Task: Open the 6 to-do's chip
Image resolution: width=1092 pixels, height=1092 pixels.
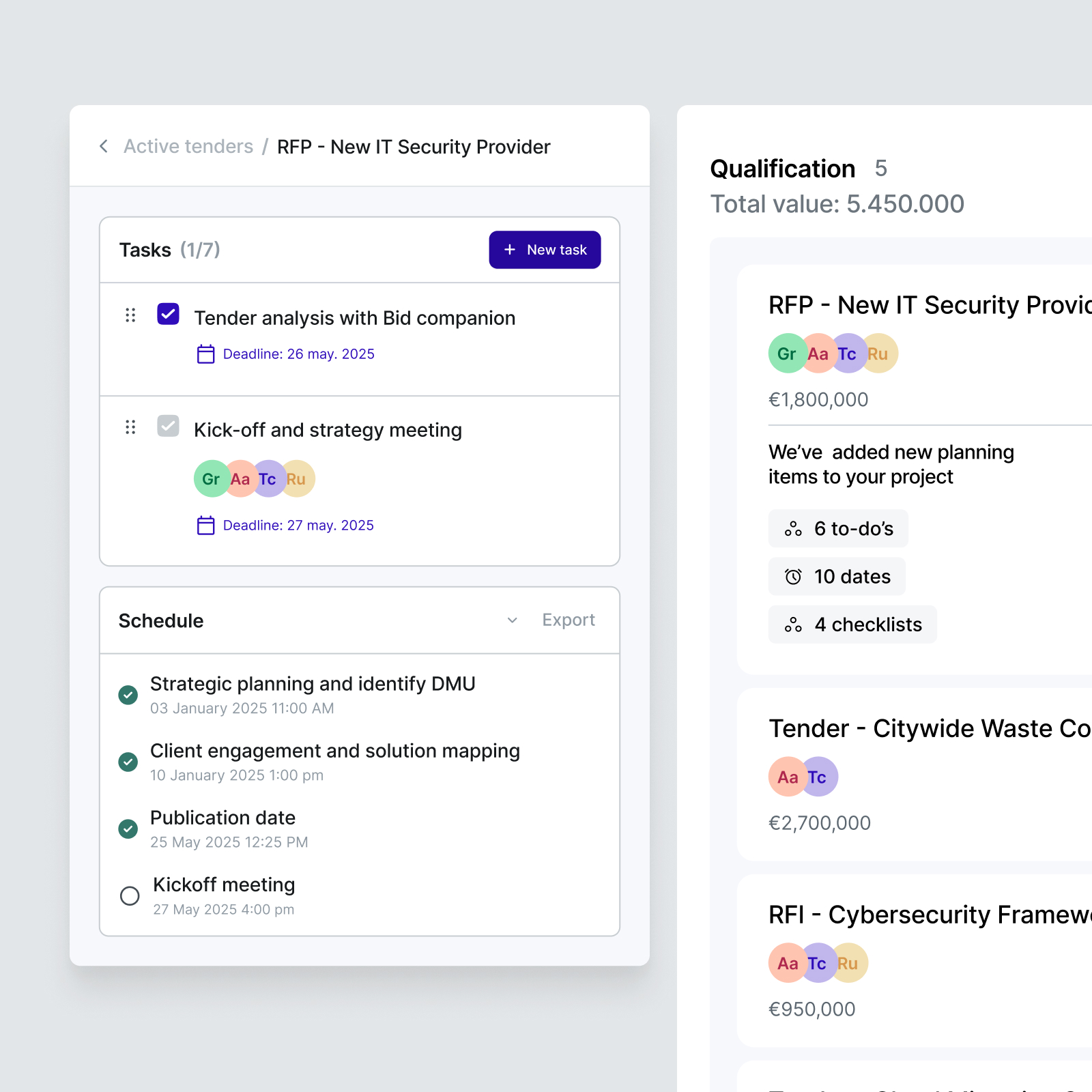Action: 838,528
